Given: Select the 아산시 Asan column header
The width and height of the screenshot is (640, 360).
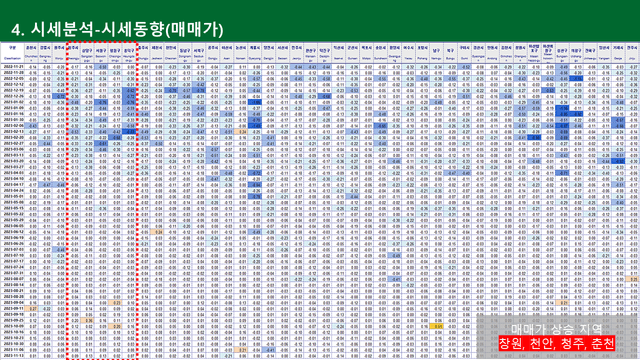Looking at the screenshot, I should point(227,53).
